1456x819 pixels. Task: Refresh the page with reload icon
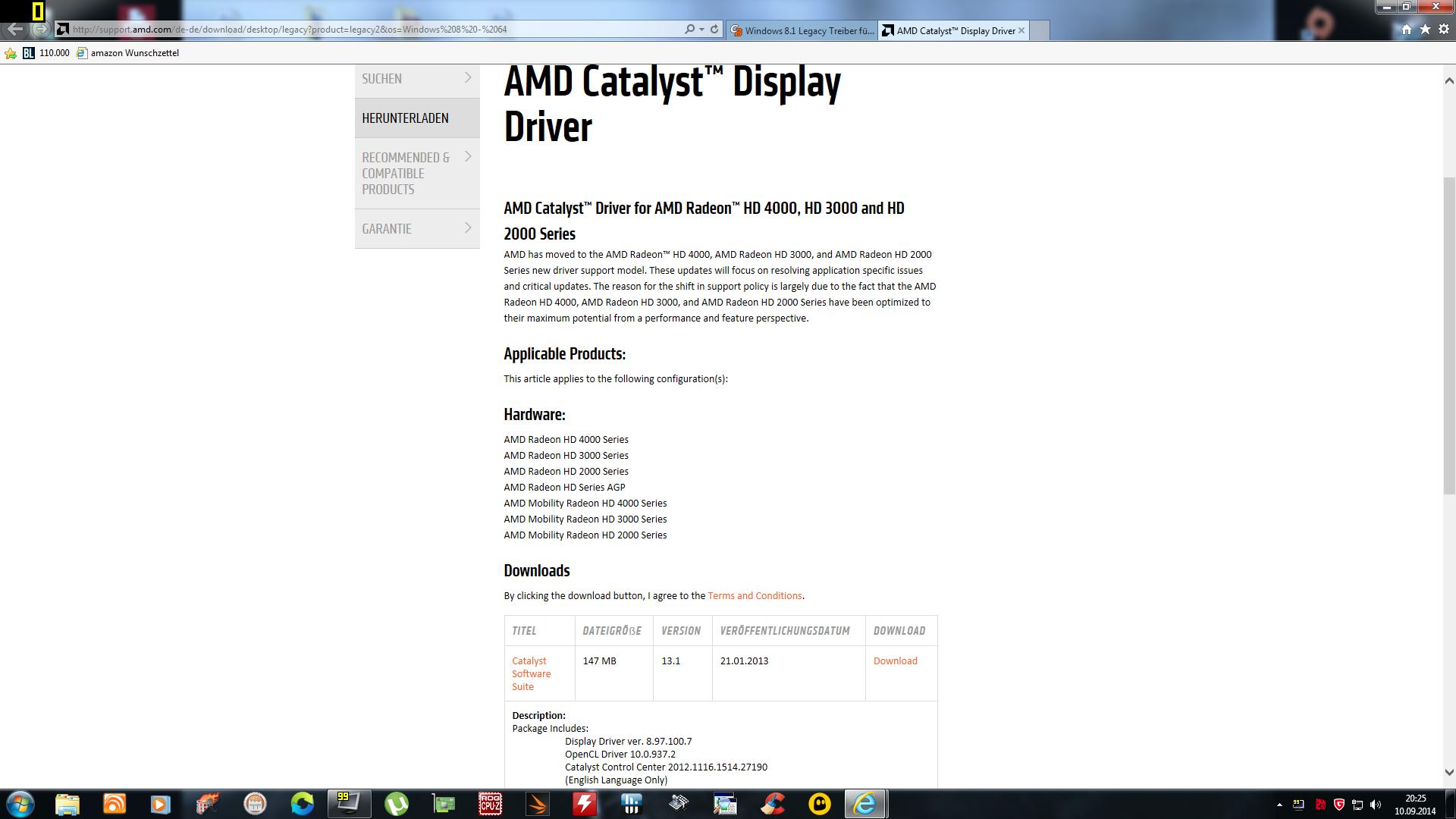714,30
